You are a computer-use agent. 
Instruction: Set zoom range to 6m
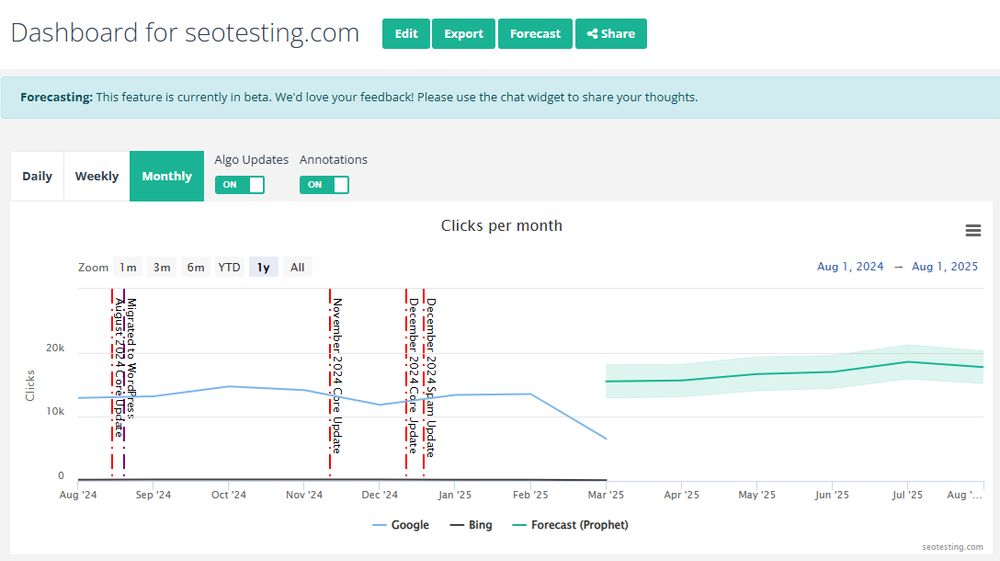point(196,267)
